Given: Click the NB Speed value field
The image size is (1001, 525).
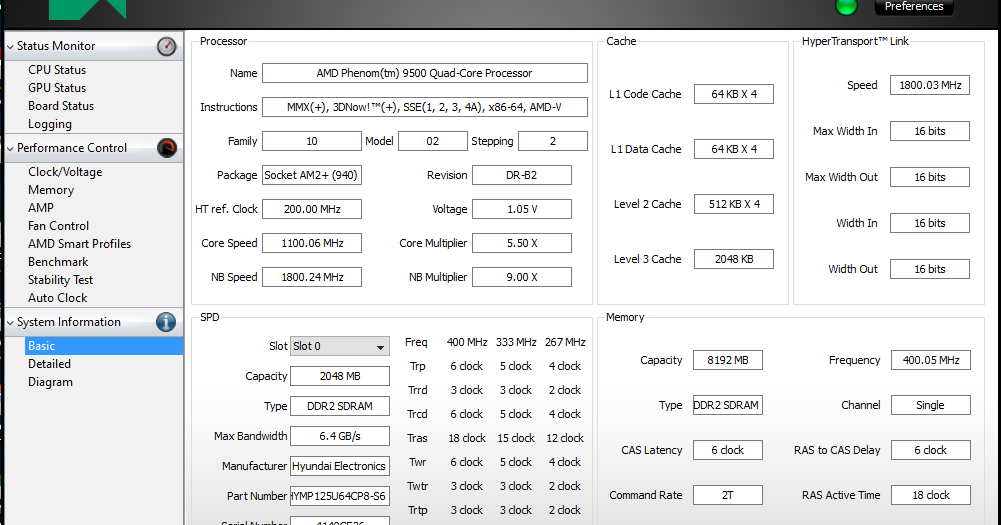Looking at the screenshot, I should click(312, 277).
